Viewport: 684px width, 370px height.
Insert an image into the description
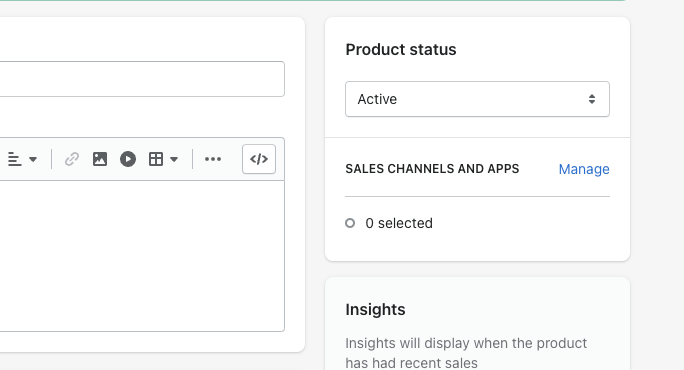[x=100, y=159]
